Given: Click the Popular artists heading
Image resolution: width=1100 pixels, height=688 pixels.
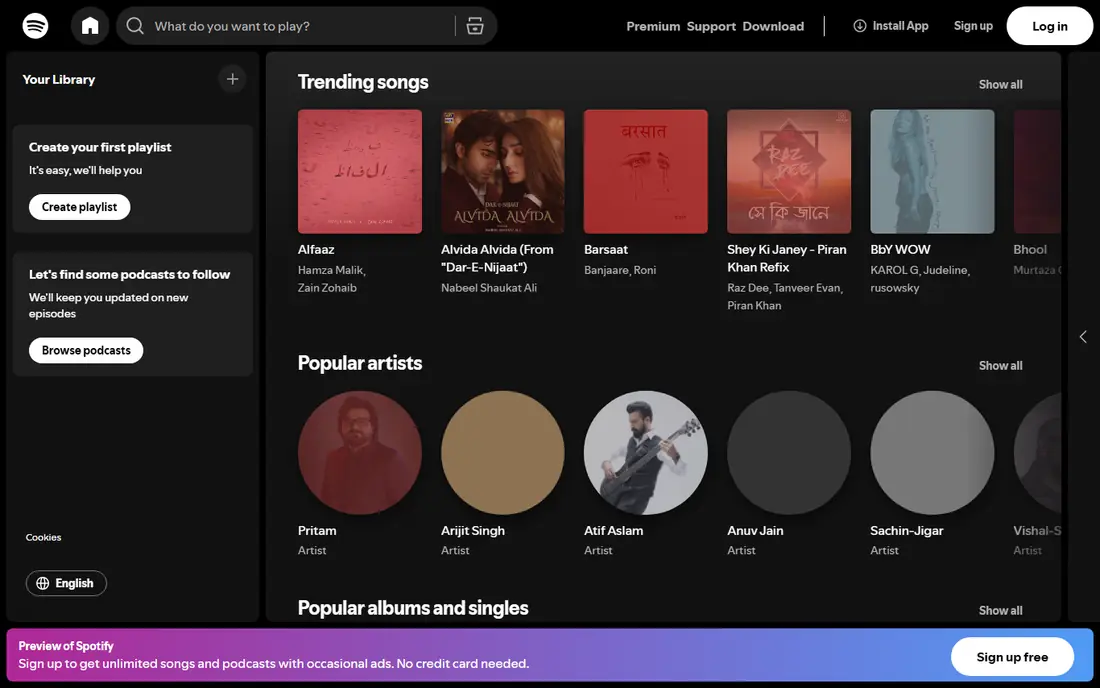Looking at the screenshot, I should 360,363.
